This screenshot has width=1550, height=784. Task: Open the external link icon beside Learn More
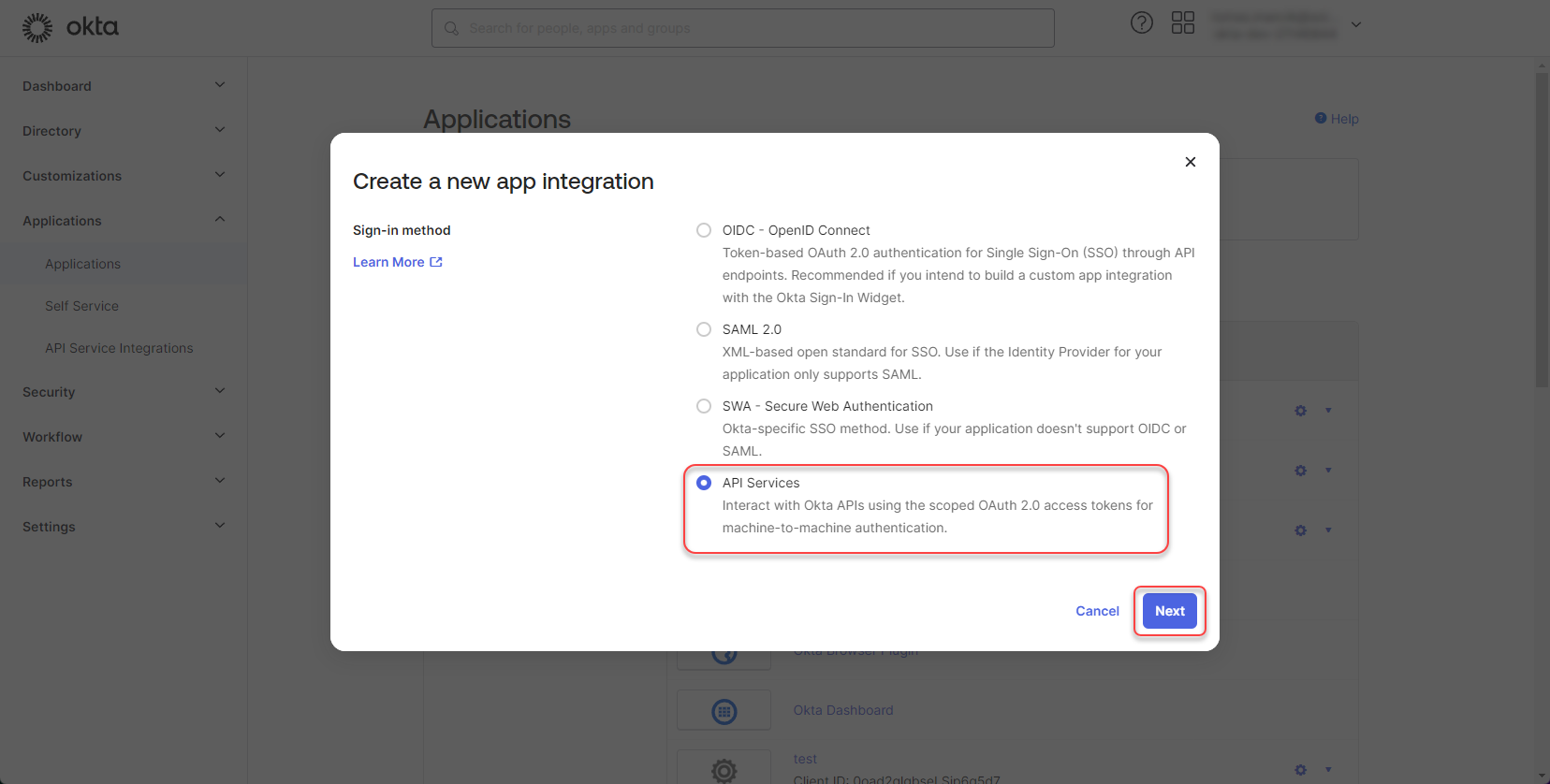coord(436,262)
